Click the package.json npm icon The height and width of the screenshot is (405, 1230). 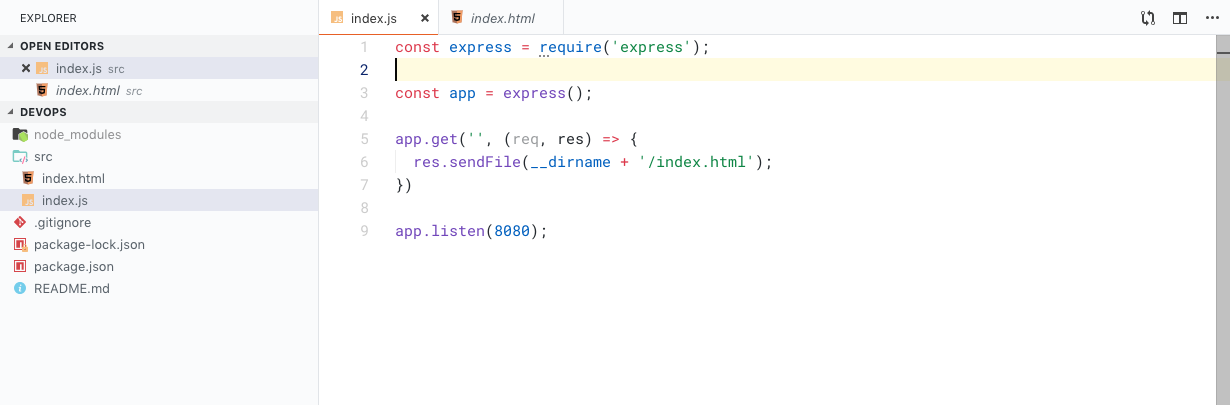point(20,266)
